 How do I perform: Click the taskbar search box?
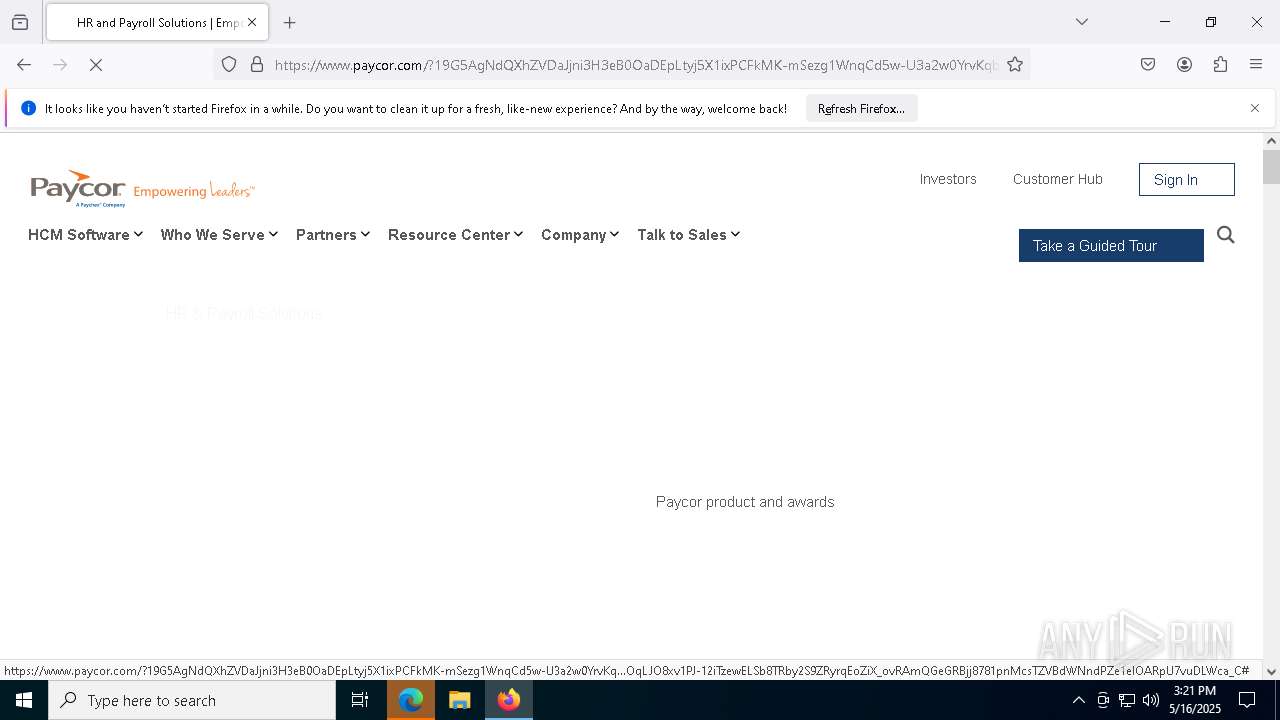pyautogui.click(x=192, y=700)
